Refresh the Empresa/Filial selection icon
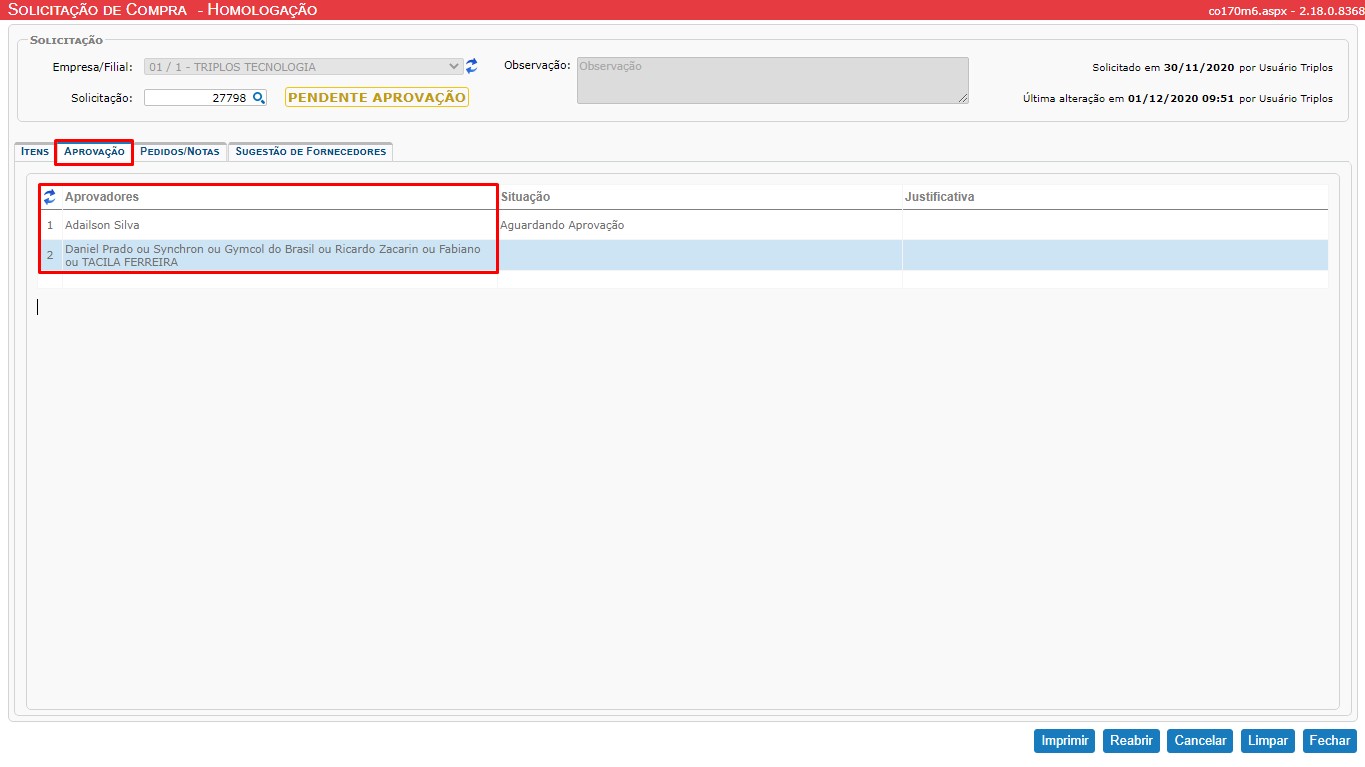Viewport: 1365px width, 767px height. coord(472,67)
